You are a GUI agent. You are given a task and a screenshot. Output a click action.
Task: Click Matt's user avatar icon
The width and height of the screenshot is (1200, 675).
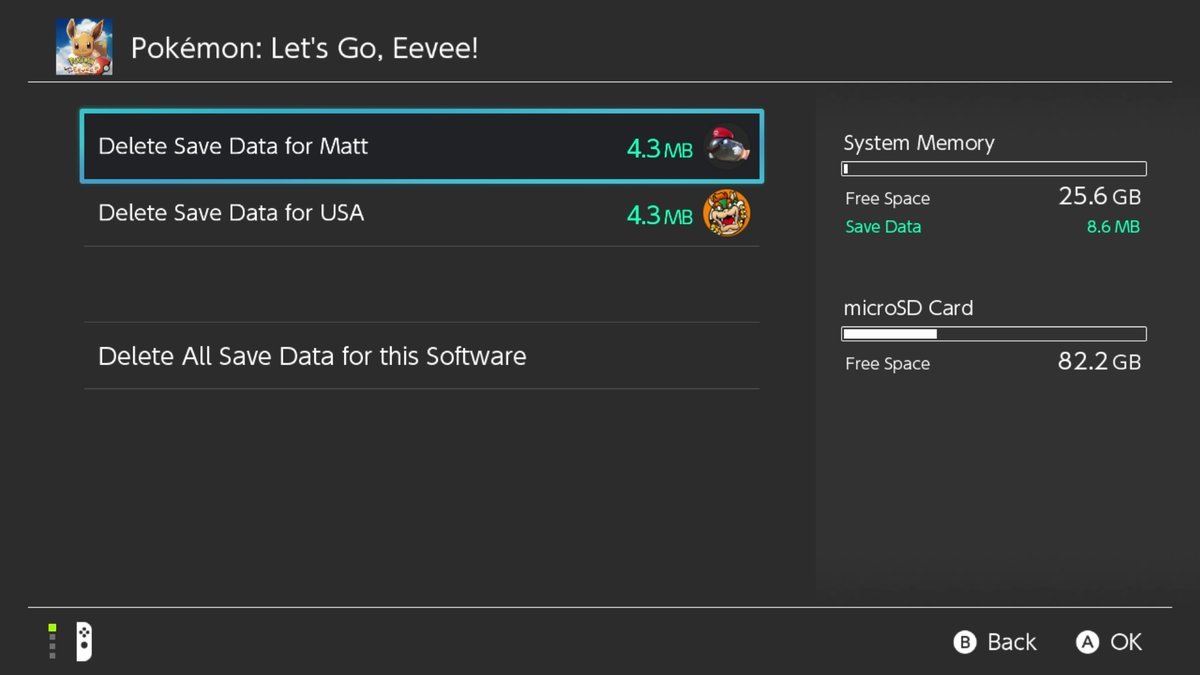[x=726, y=147]
